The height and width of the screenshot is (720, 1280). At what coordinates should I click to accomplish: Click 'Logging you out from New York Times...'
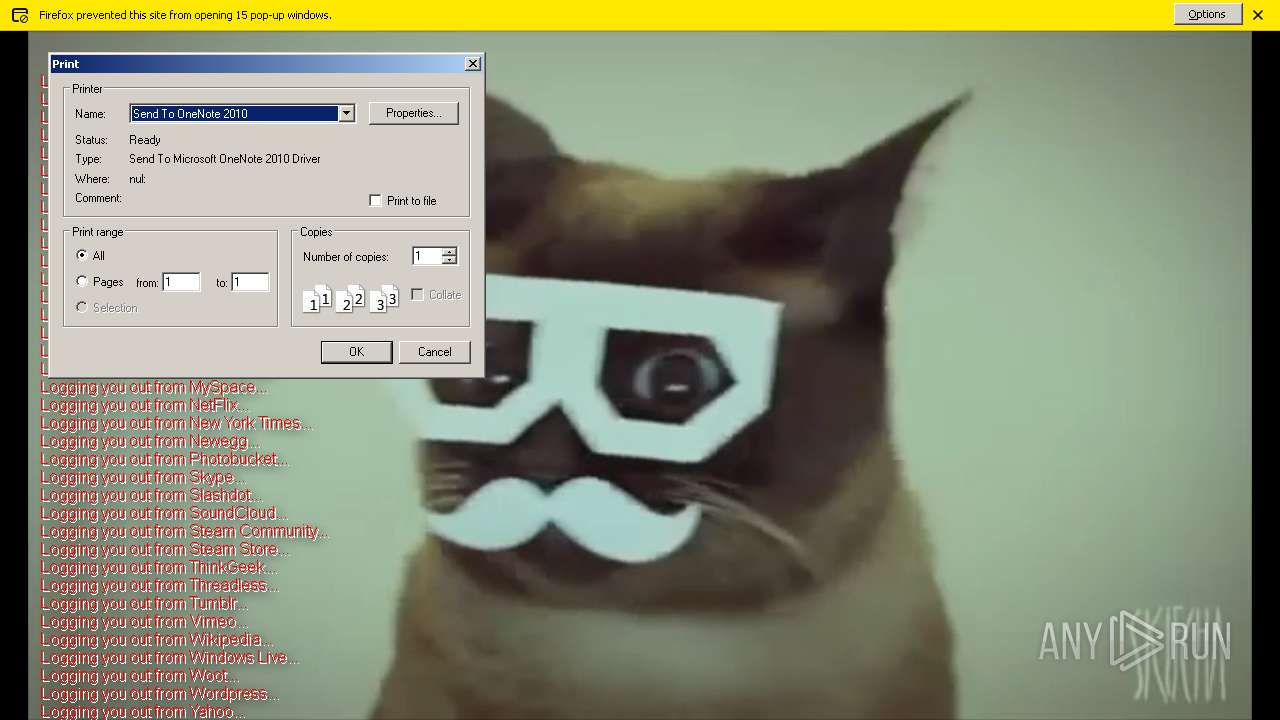click(x=176, y=423)
